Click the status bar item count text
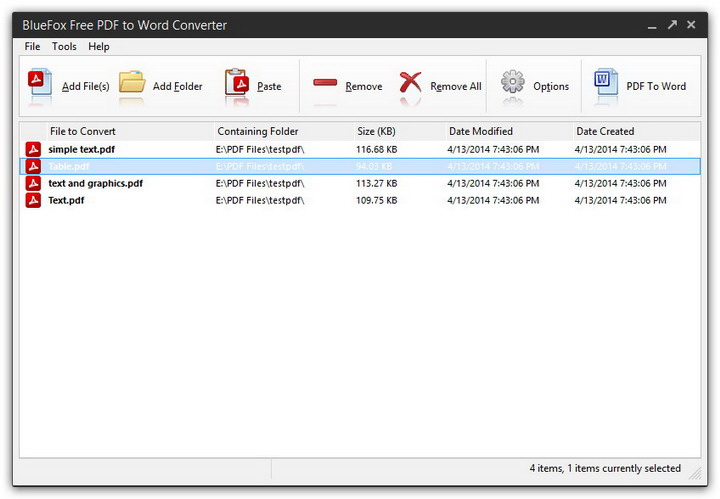Image resolution: width=720 pixels, height=499 pixels. (605, 468)
